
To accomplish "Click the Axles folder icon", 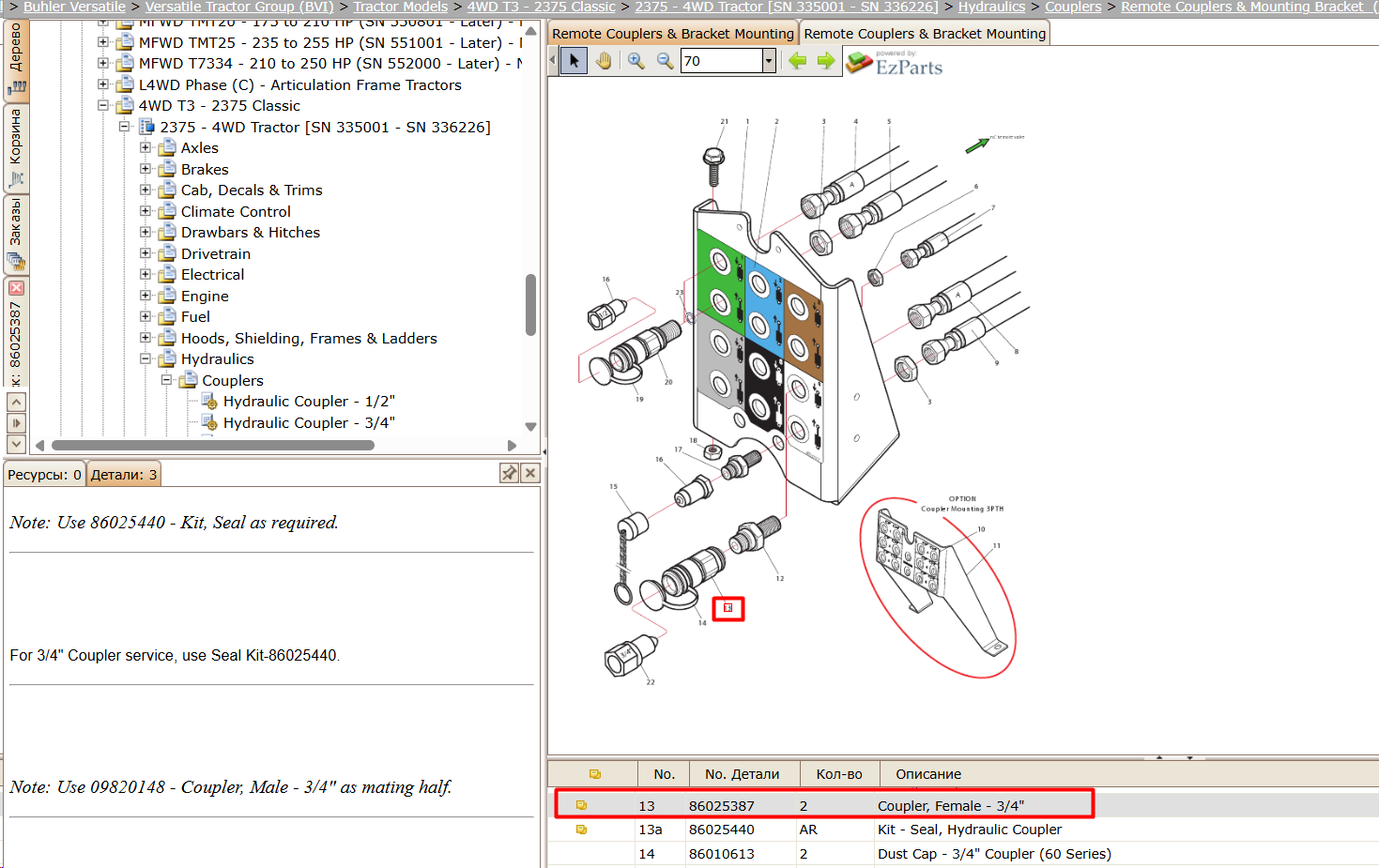I will (x=167, y=147).
